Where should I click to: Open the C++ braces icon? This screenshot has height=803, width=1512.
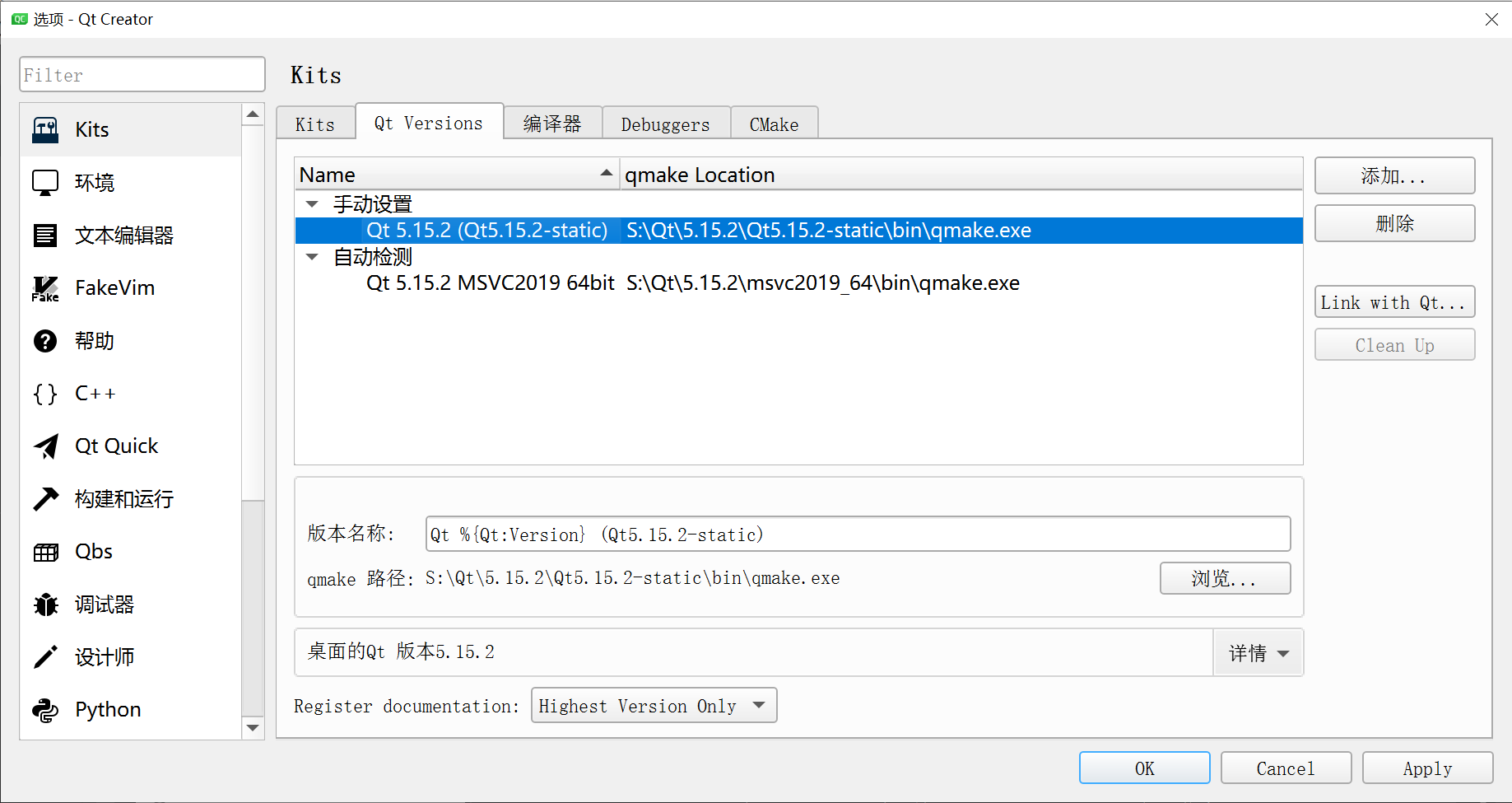(45, 394)
